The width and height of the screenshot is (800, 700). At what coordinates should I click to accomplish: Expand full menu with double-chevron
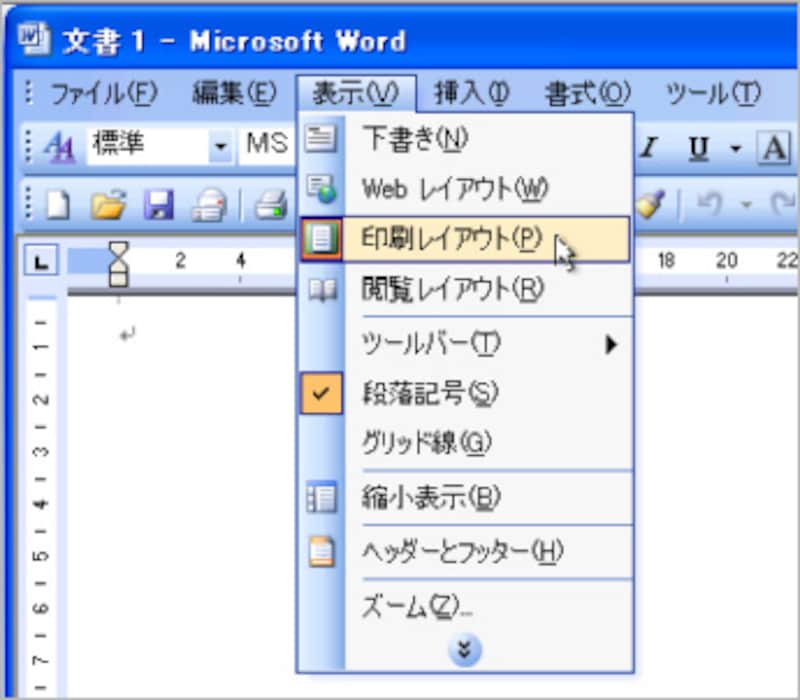(x=464, y=650)
